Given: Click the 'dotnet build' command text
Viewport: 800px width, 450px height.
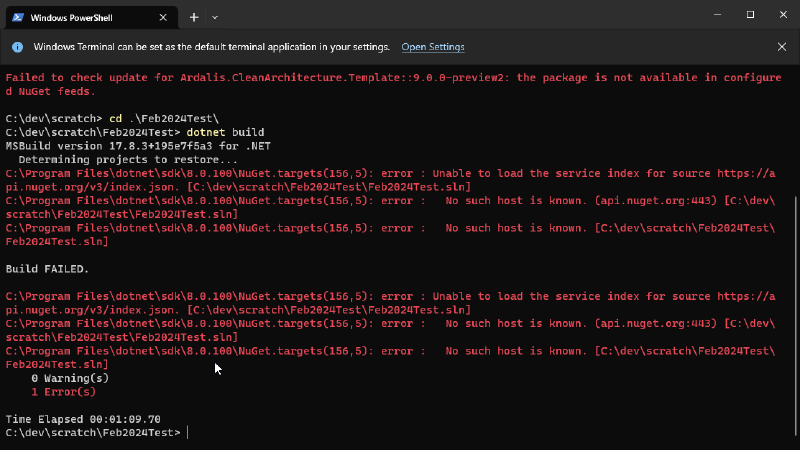Looking at the screenshot, I should click(226, 132).
